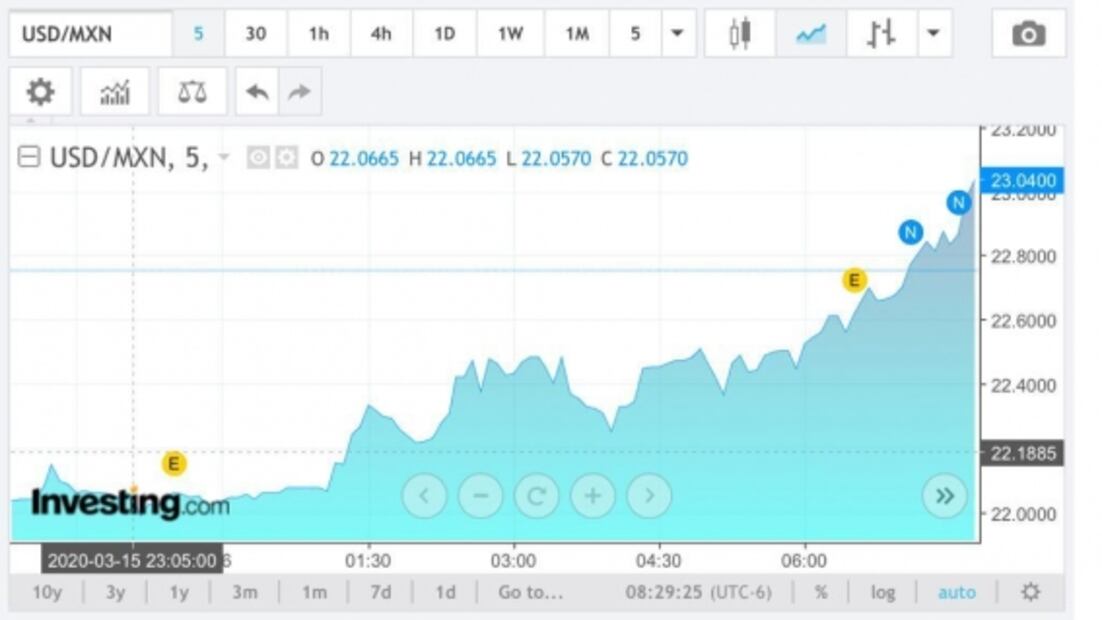1102x620 pixels.
Task: Open the USD/MXN legend dropdown
Action: 224,157
